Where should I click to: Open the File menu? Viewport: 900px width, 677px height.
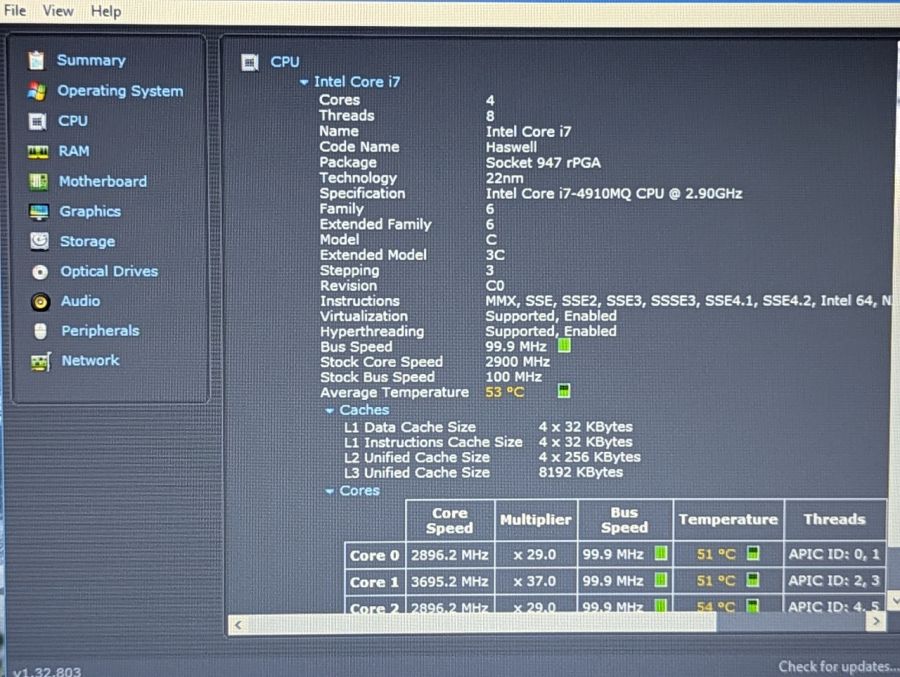tap(14, 10)
